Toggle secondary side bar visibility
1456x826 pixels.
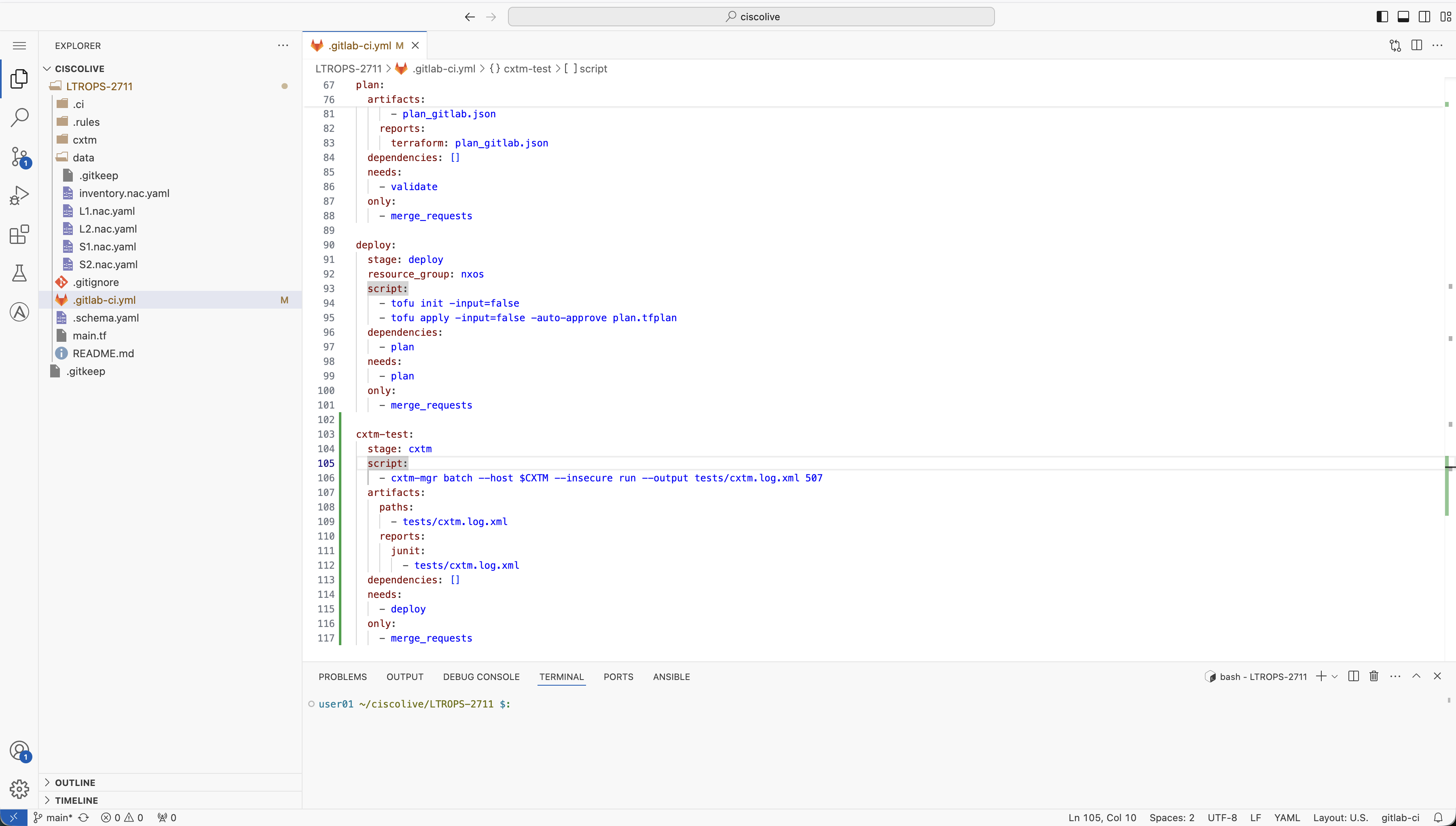[x=1424, y=17]
